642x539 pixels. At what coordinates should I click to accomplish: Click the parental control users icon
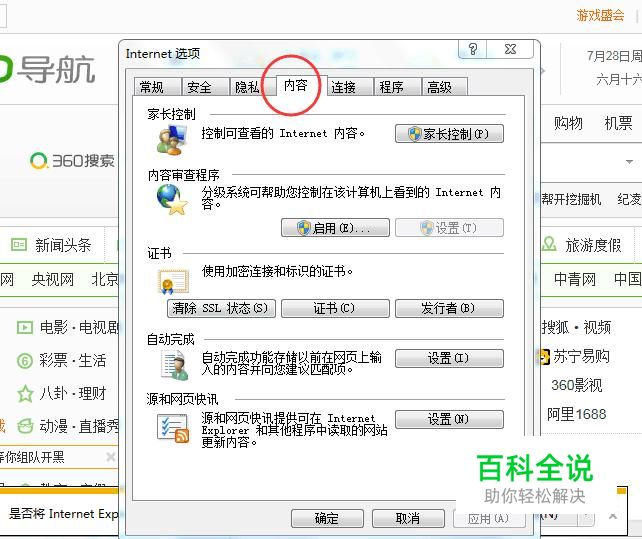coord(172,140)
